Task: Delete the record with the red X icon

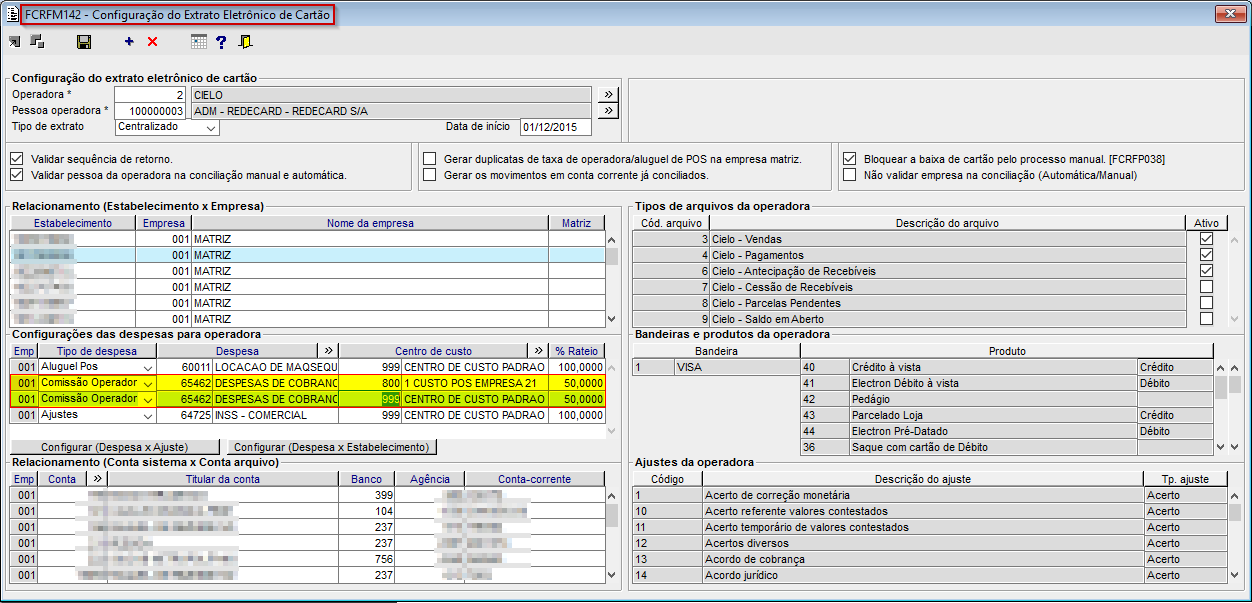Action: (x=152, y=42)
